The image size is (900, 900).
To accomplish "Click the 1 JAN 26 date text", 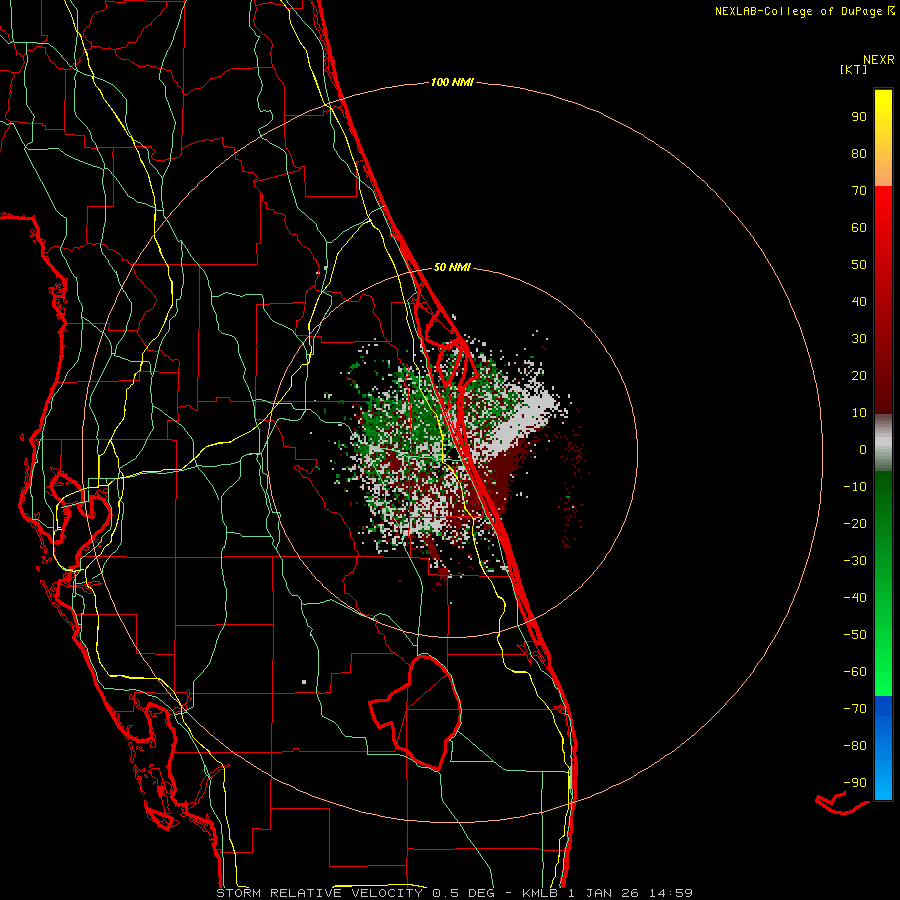I will click(604, 893).
